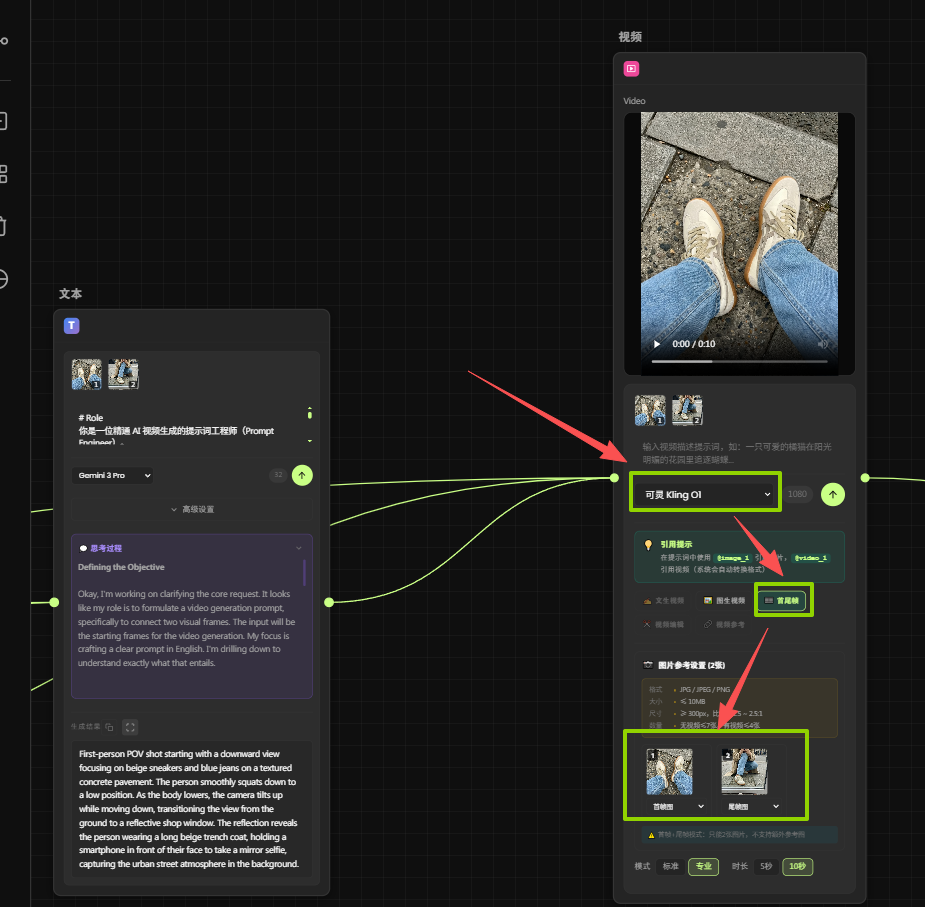Screen dimensions: 925x907
Task: Copy the generated result with the copy icon
Action: point(109,727)
